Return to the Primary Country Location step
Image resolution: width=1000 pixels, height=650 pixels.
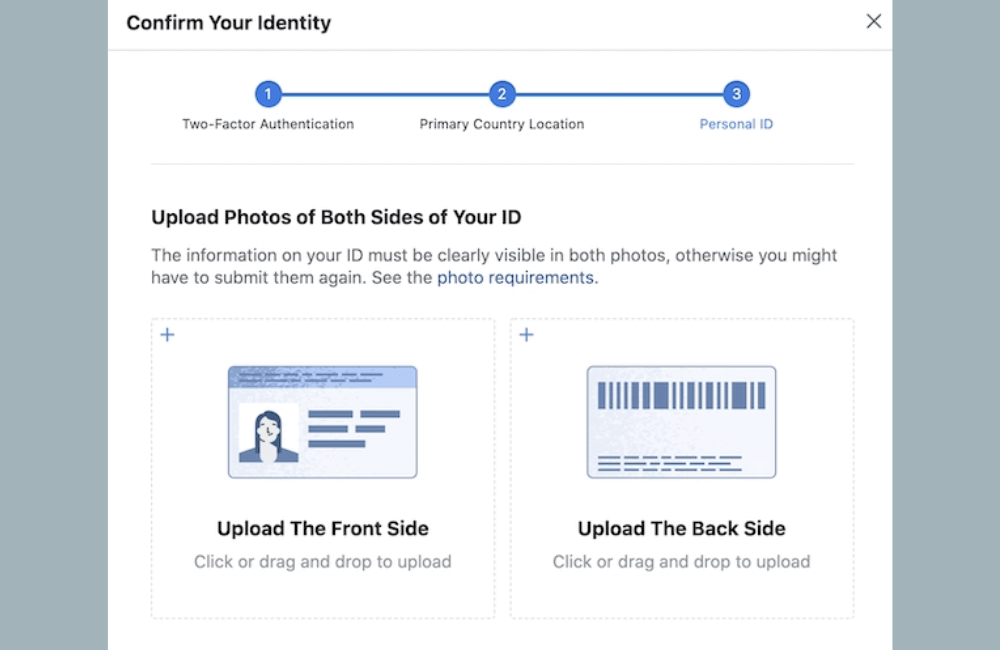[x=501, y=124]
